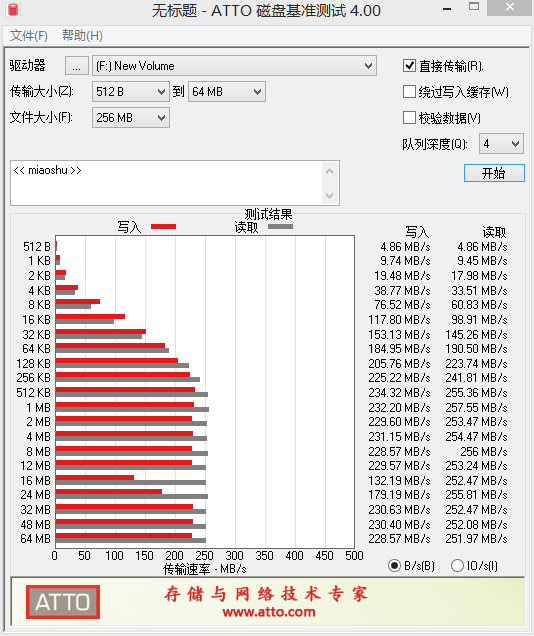
Task: Open the www.atto.com link
Action: [269, 611]
